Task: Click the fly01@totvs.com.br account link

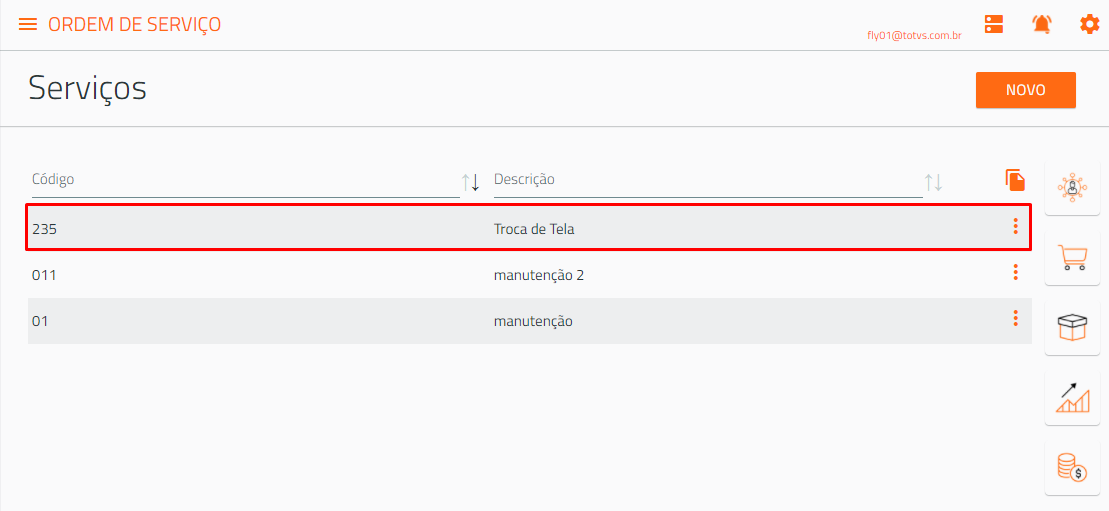Action: pos(914,35)
